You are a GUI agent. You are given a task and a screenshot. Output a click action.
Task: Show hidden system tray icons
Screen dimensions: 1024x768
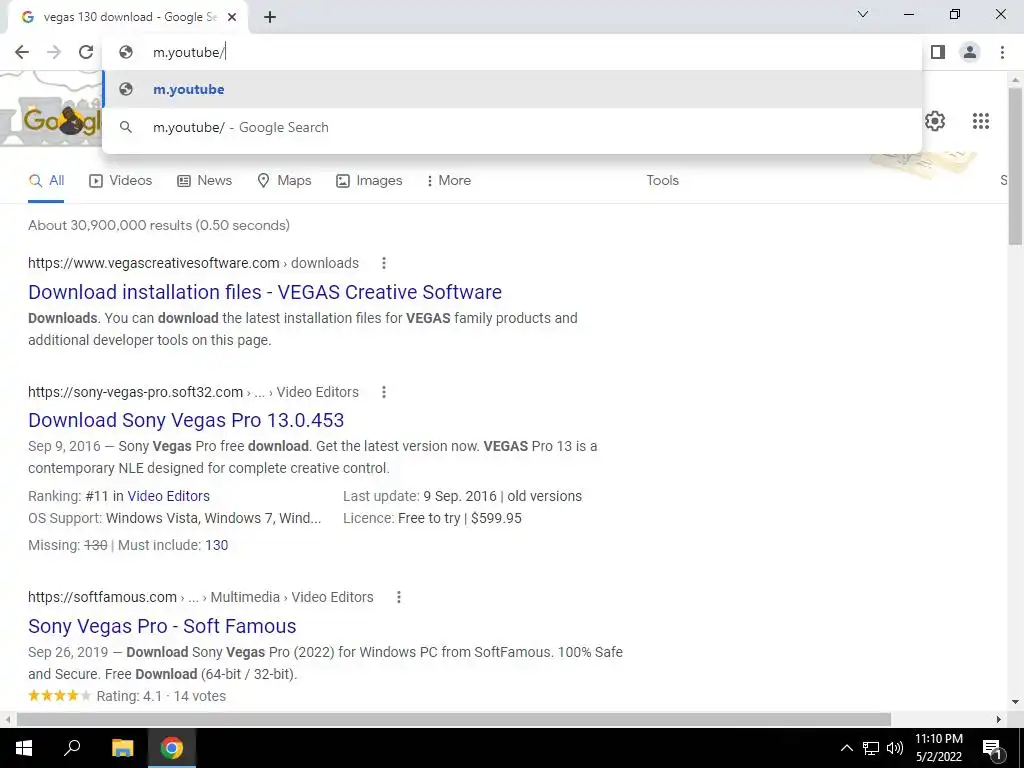[846, 748]
